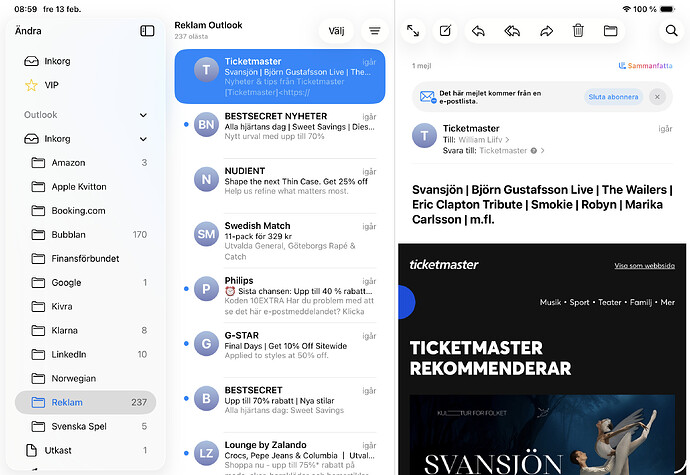
Task: Click the Sluta abonnera button
Action: coord(613,97)
